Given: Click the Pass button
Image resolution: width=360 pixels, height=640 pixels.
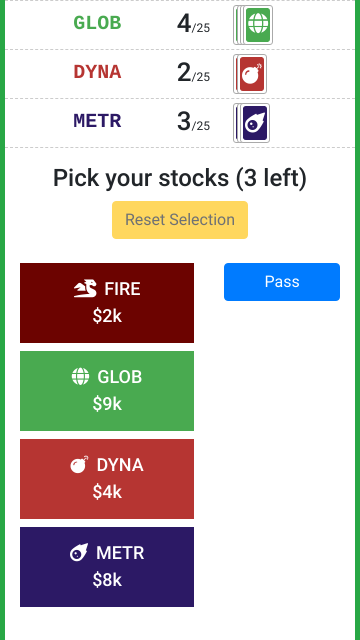Looking at the screenshot, I should [282, 282].
